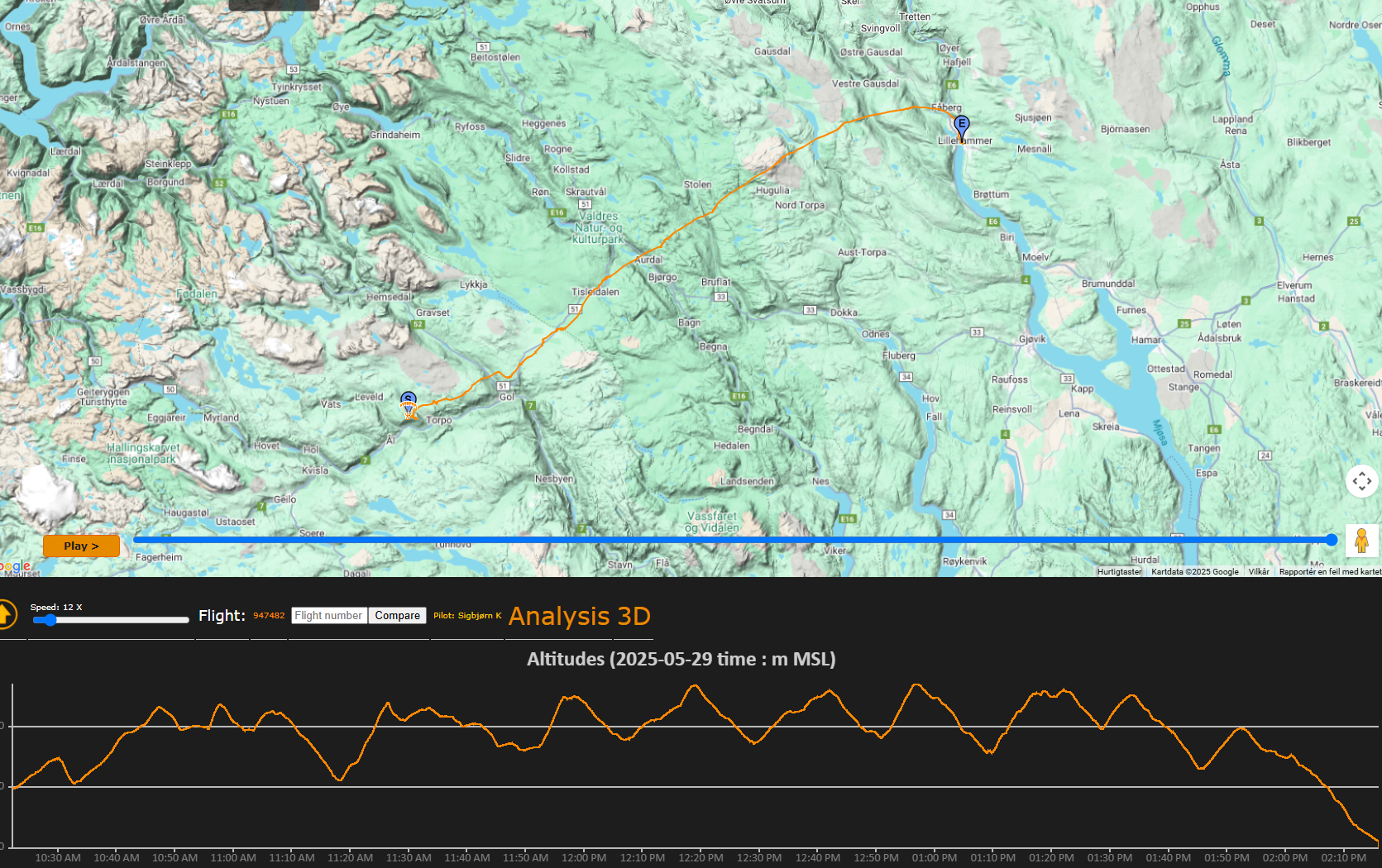Open the Analysis 3D link

[580, 616]
